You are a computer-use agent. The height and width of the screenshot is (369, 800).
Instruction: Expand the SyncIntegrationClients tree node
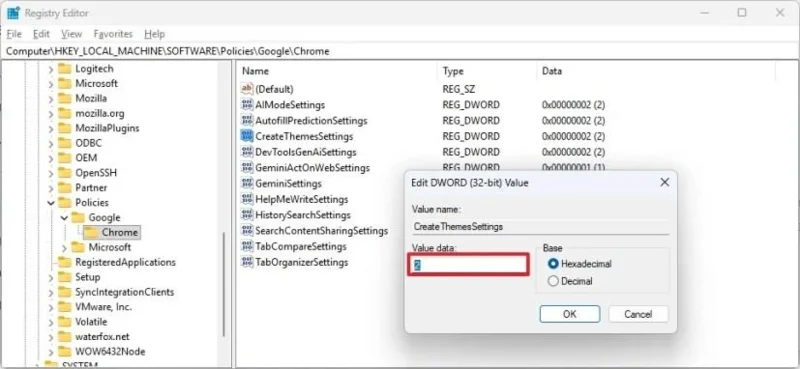51,292
